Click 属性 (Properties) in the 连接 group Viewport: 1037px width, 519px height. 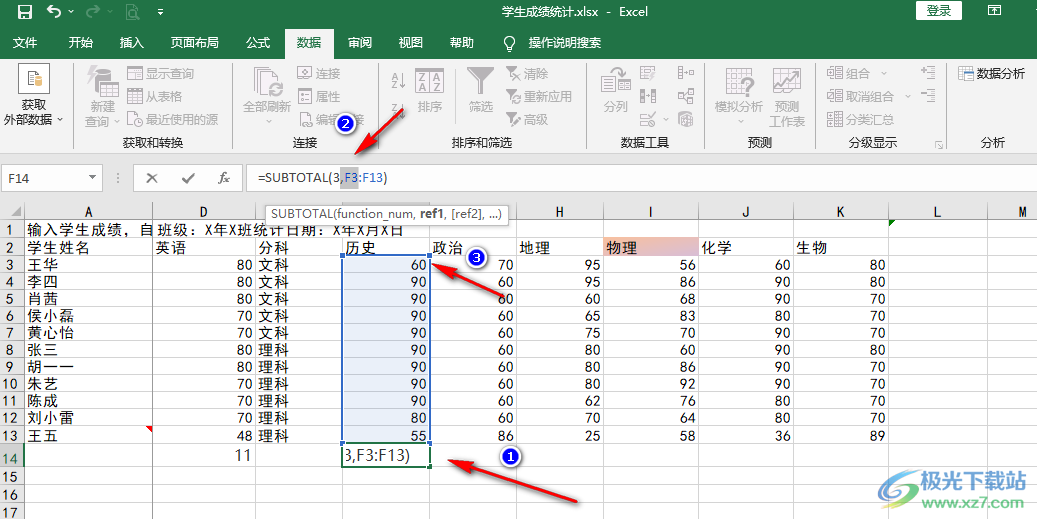click(x=319, y=97)
